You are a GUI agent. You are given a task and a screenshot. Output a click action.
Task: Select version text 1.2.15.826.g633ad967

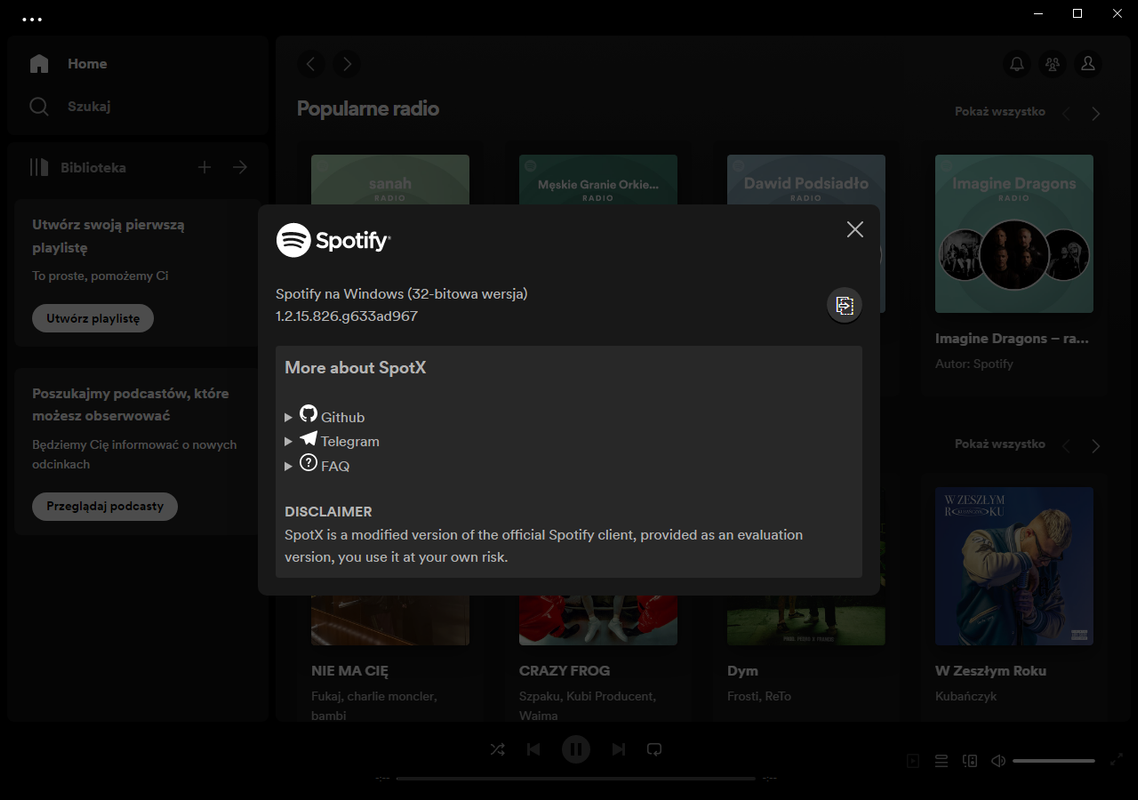coord(346,317)
